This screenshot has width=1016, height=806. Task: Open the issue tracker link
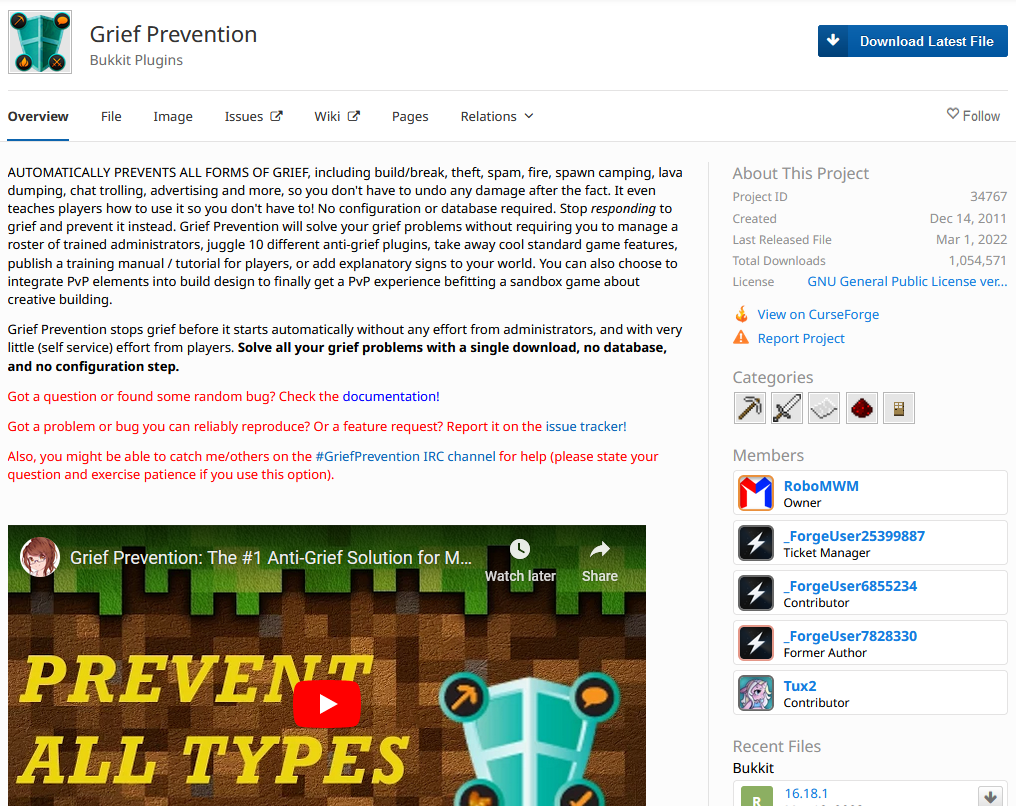click(586, 426)
